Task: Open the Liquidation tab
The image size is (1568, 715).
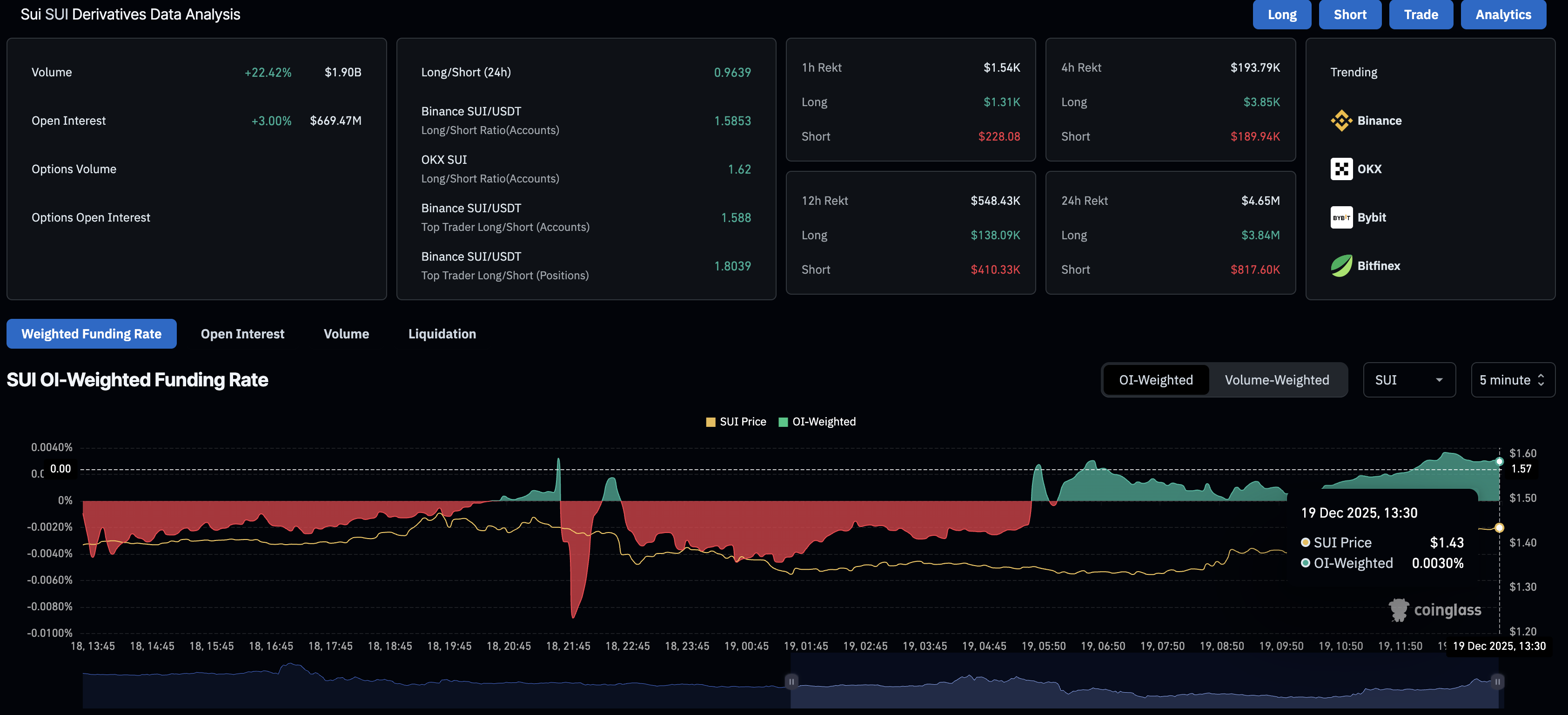Action: 442,333
